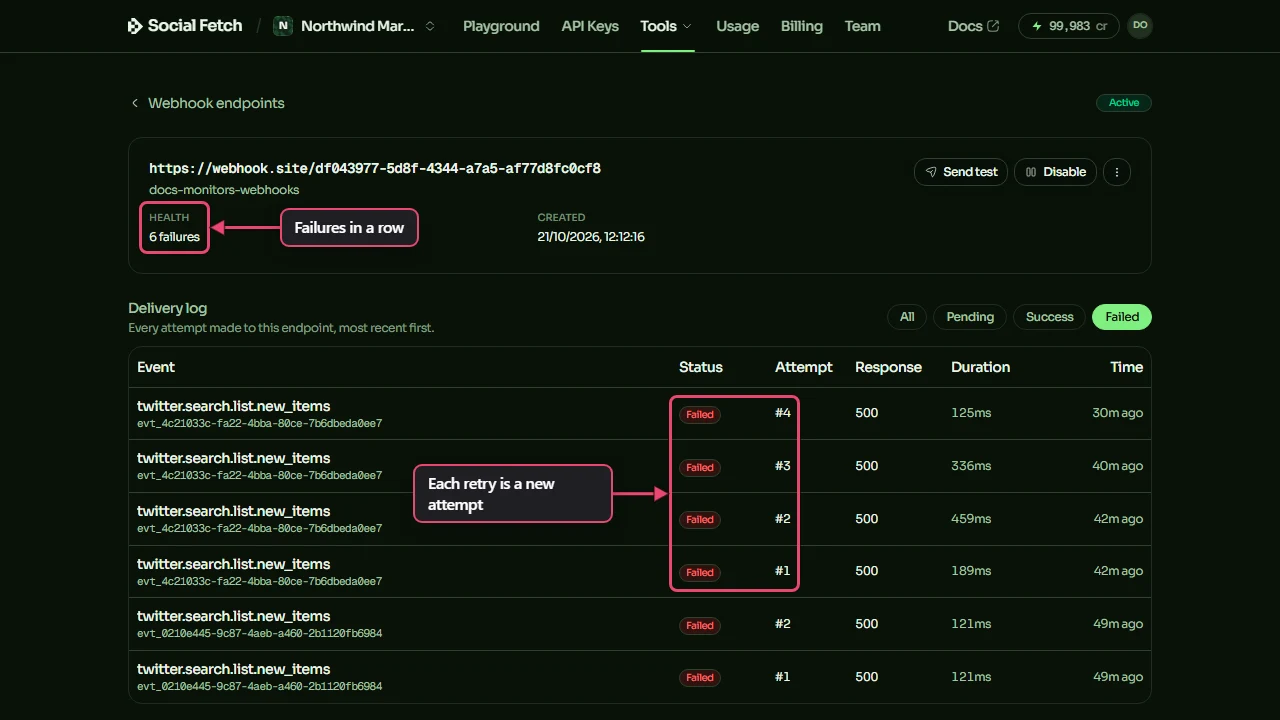This screenshot has width=1280, height=720.
Task: Navigate to API Keys
Action: (x=590, y=26)
